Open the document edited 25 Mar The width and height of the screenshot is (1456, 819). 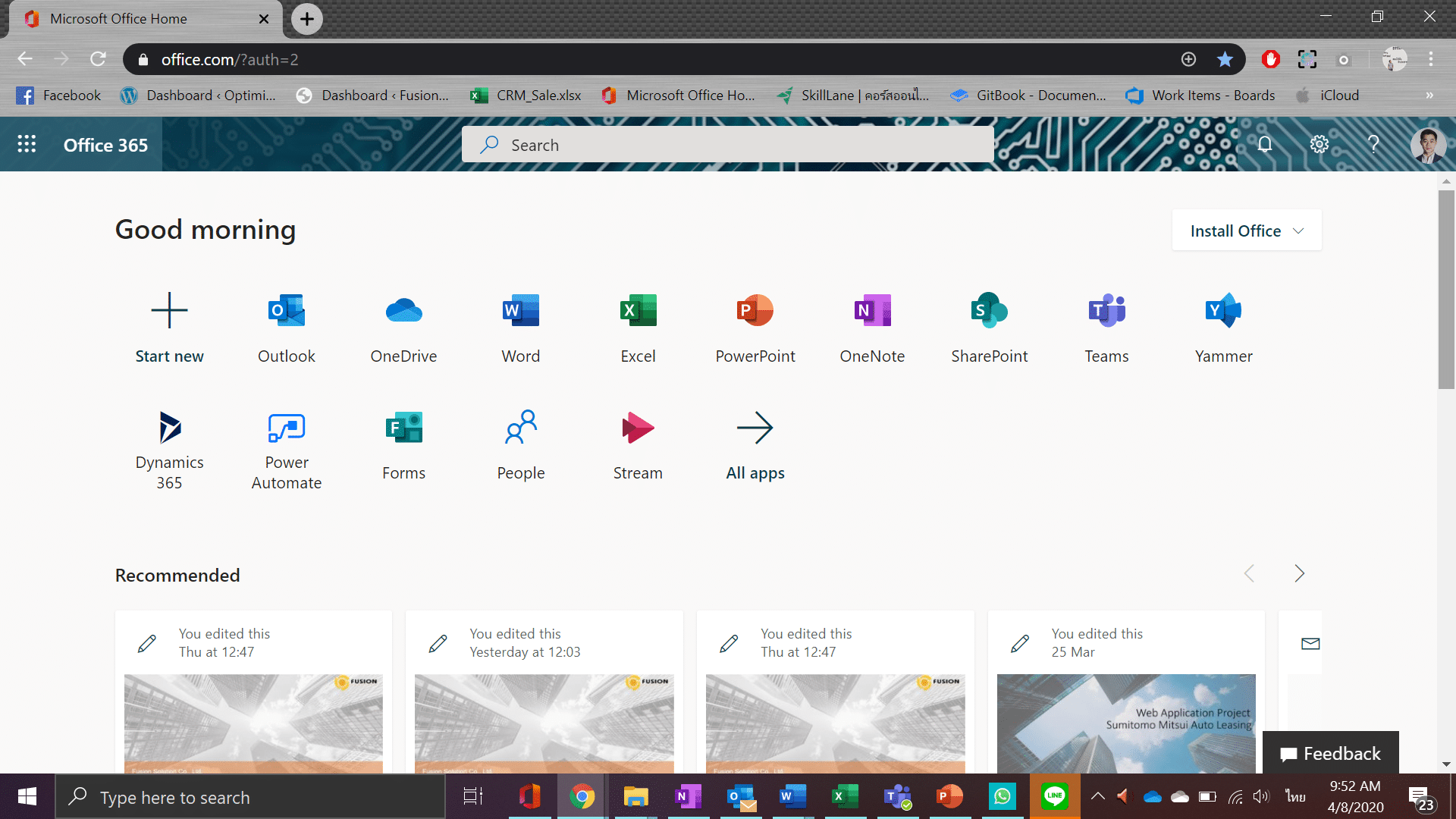pos(1126,692)
